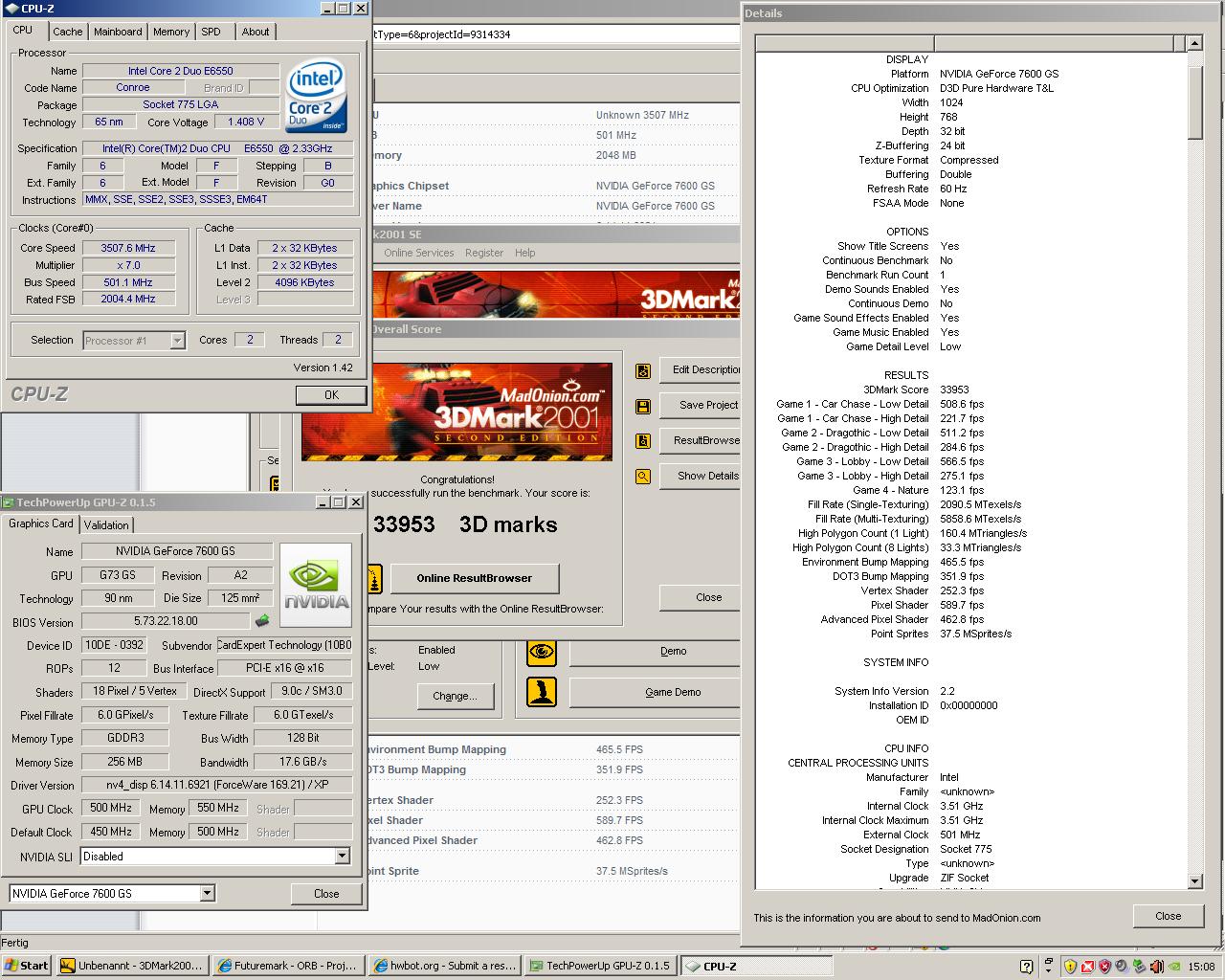The width and height of the screenshot is (1225, 980).
Task: Click the Save Project floppy disk icon
Action: click(643, 406)
